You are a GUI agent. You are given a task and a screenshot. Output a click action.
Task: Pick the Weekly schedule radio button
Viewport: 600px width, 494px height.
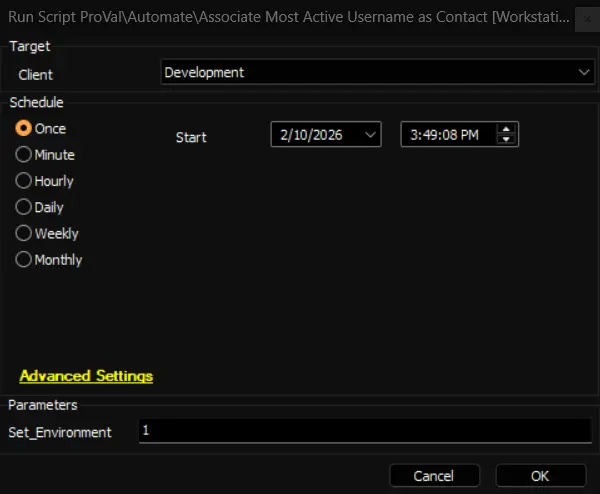coord(24,233)
